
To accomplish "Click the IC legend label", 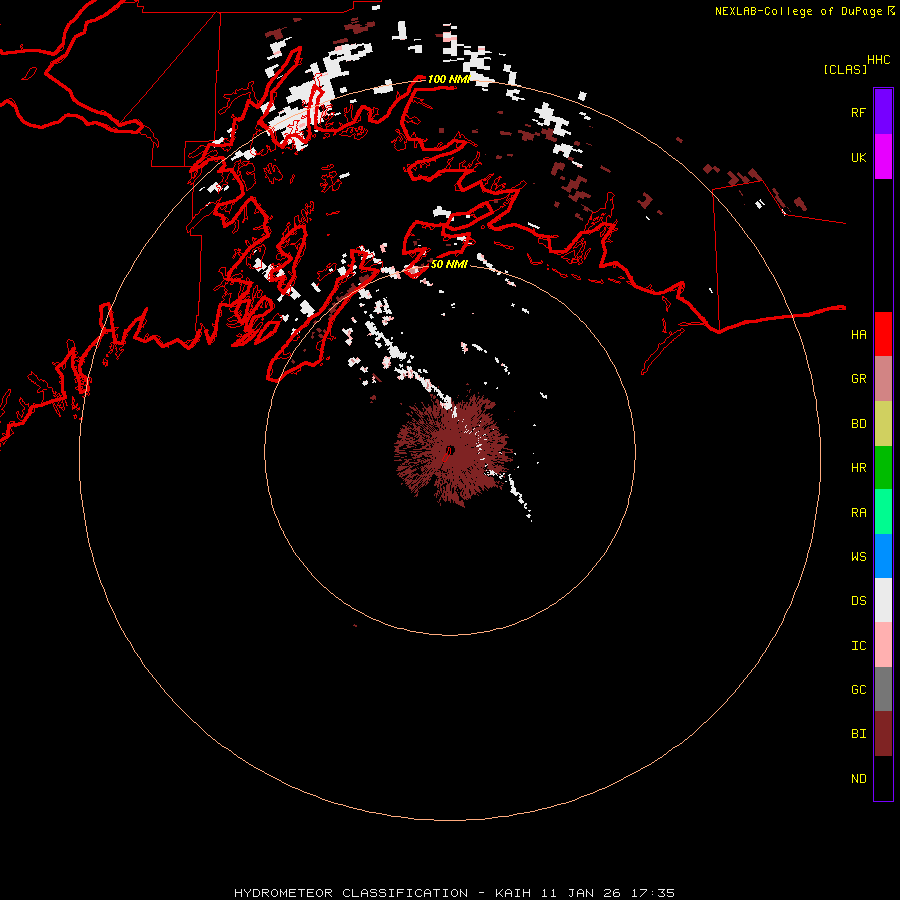I will [858, 646].
